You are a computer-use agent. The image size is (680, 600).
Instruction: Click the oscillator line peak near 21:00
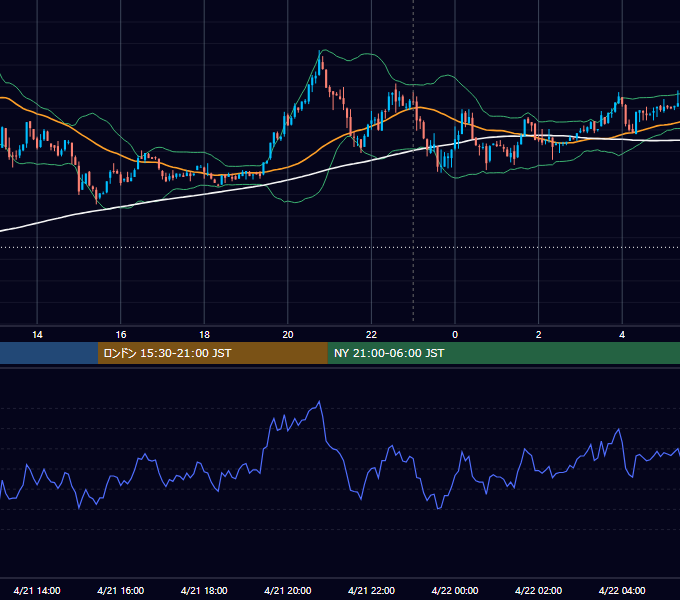[320, 402]
